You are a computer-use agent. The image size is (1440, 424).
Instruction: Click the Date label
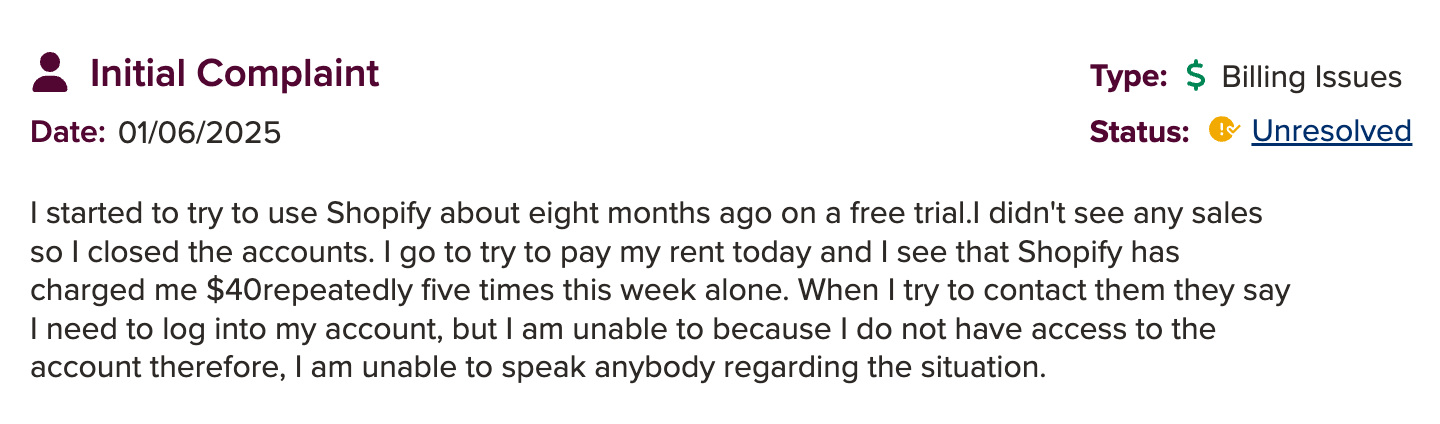coord(68,132)
